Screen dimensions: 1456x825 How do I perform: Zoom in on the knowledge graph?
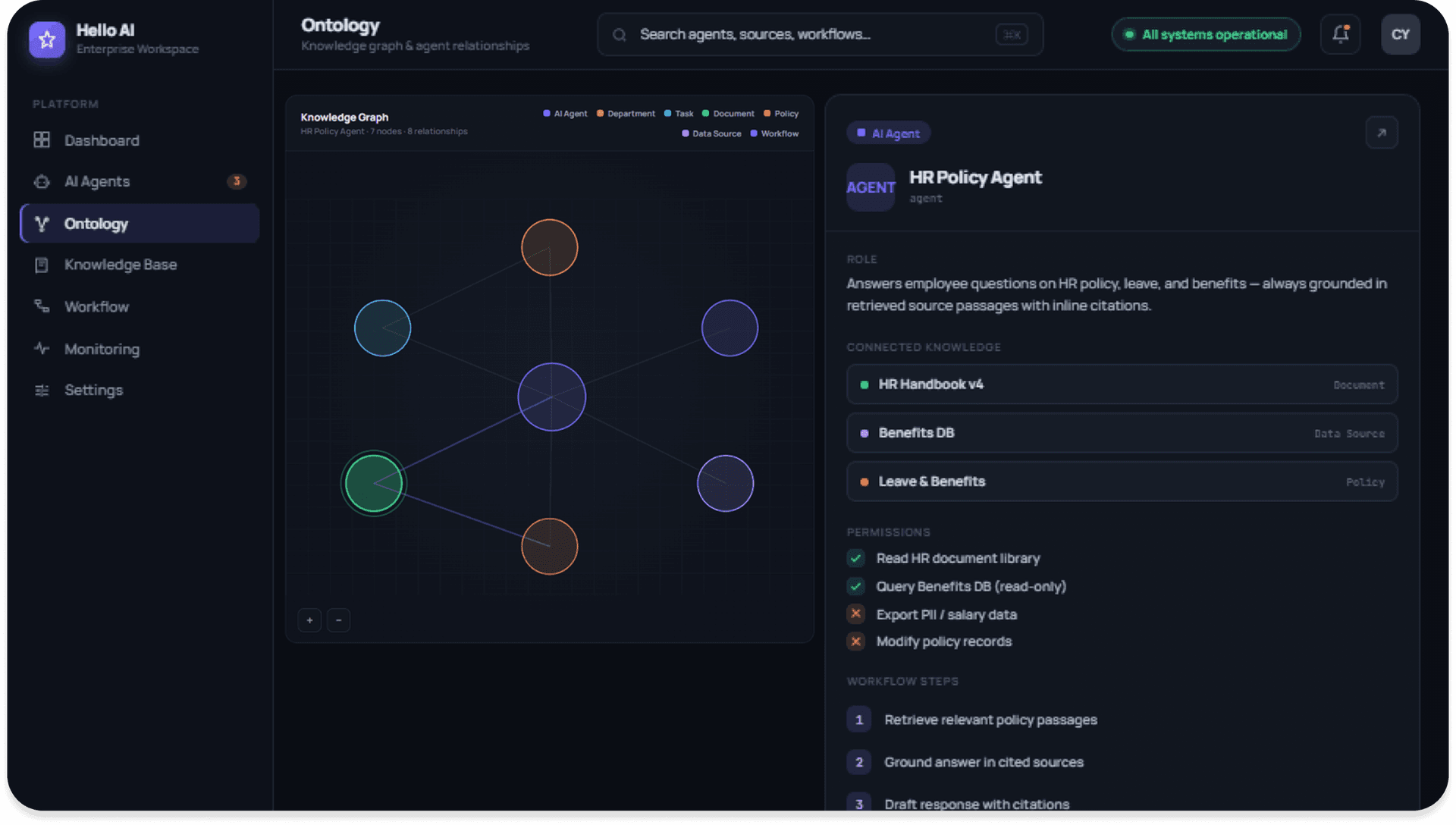click(309, 620)
